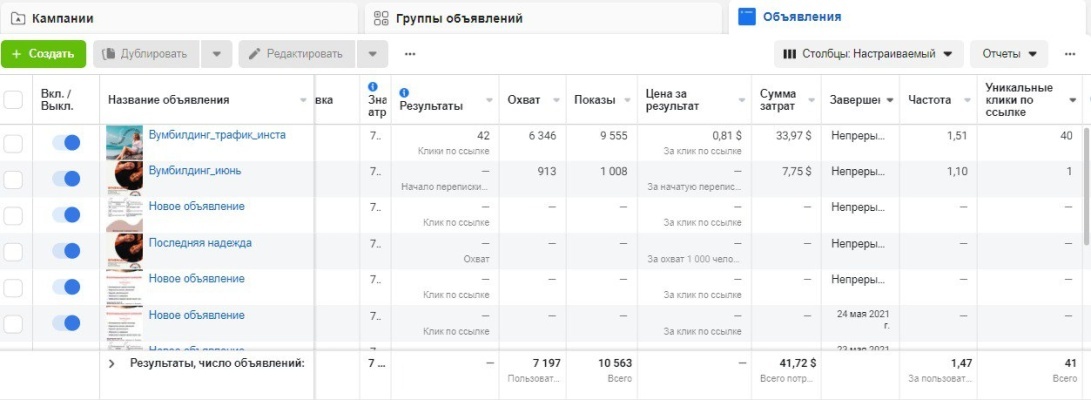This screenshot has width=1091, height=400.
Task: Toggle off Вумбилдинг_июнь ad switch
Action: point(66,179)
